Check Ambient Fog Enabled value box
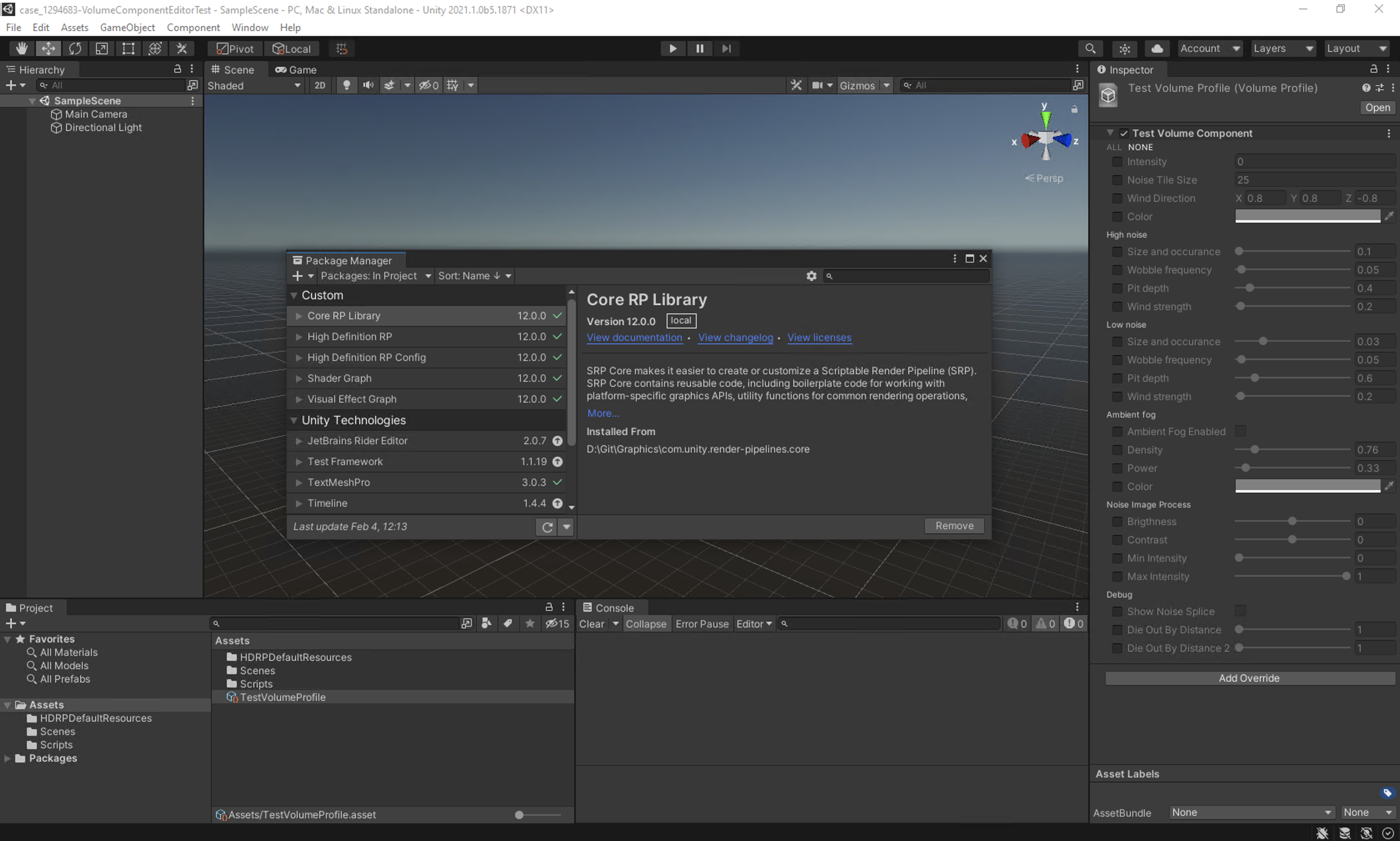 pyautogui.click(x=1240, y=431)
